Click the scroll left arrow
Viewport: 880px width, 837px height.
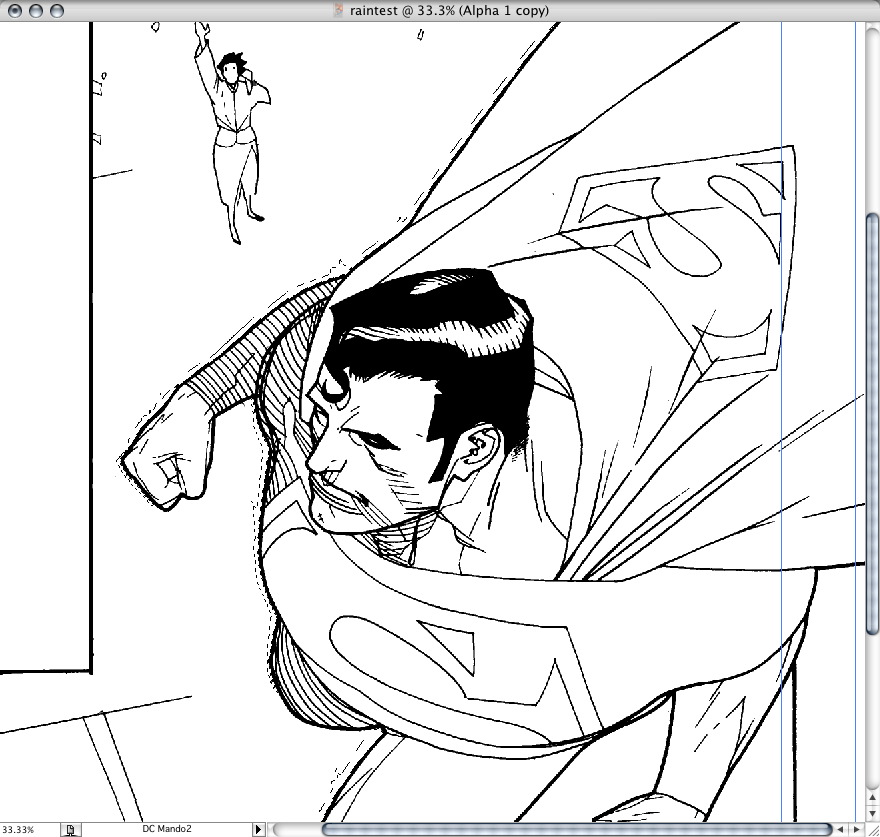tap(840, 829)
